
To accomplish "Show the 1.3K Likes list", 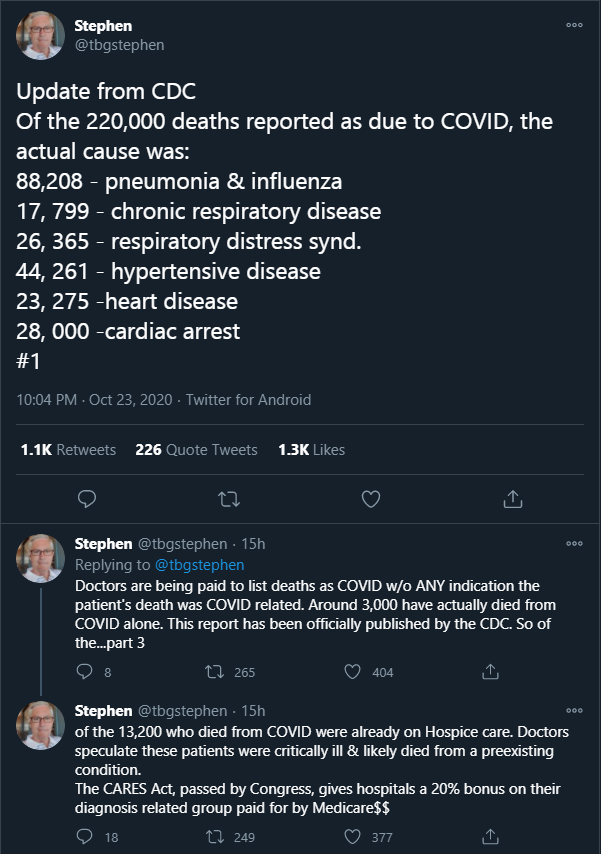I will coord(311,450).
